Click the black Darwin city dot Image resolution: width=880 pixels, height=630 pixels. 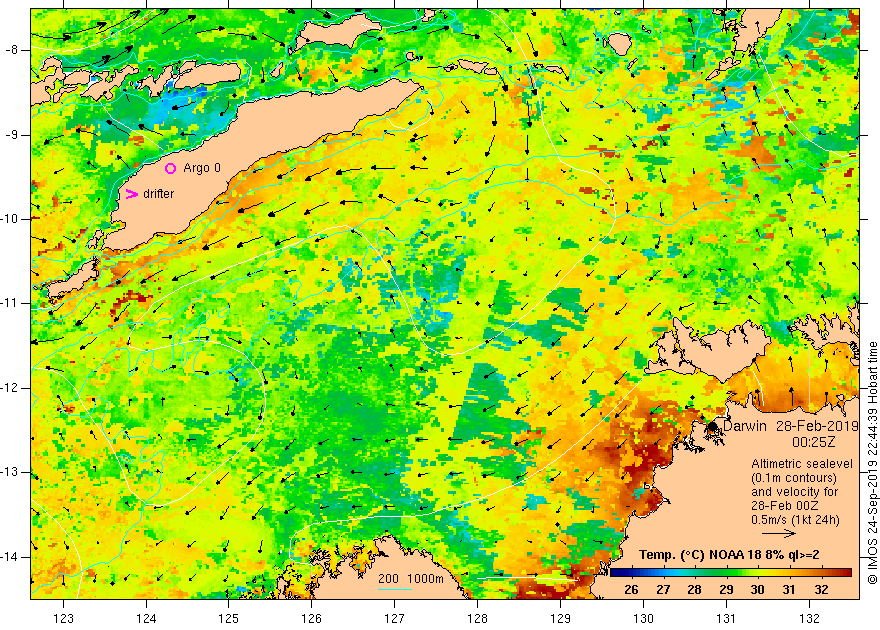712,426
